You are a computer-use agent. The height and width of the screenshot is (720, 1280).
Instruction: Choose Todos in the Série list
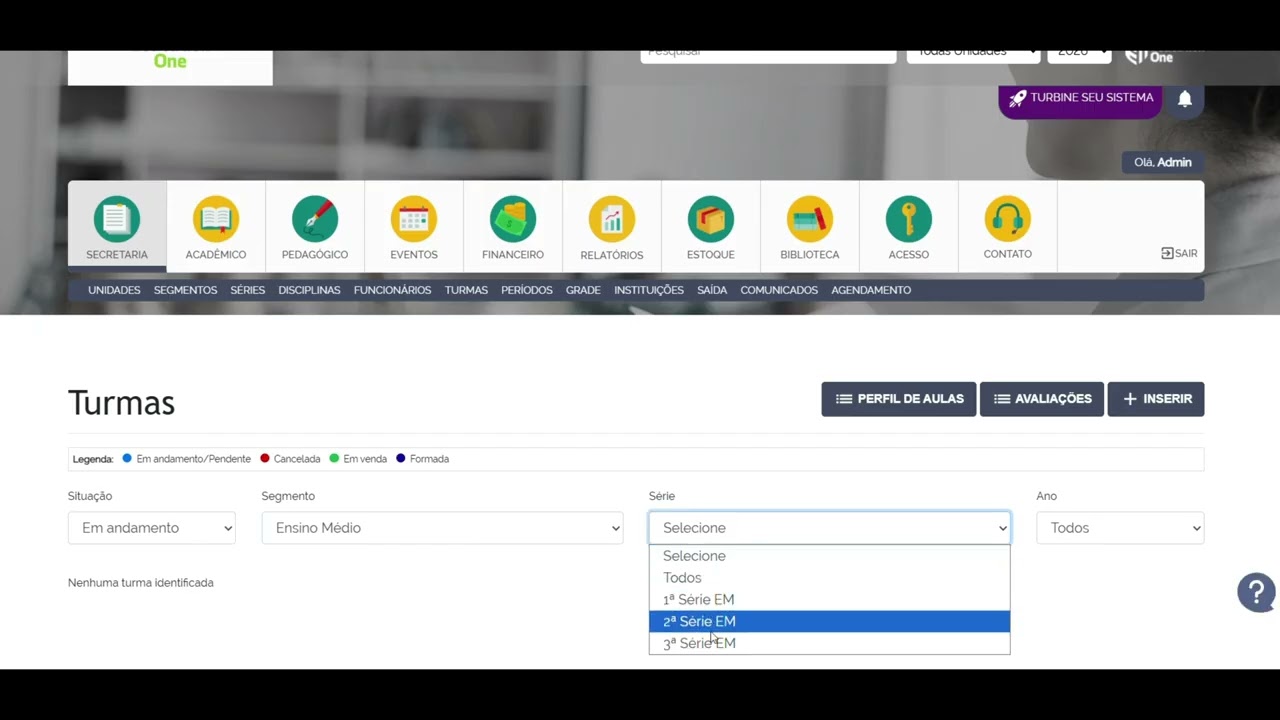pyautogui.click(x=829, y=578)
